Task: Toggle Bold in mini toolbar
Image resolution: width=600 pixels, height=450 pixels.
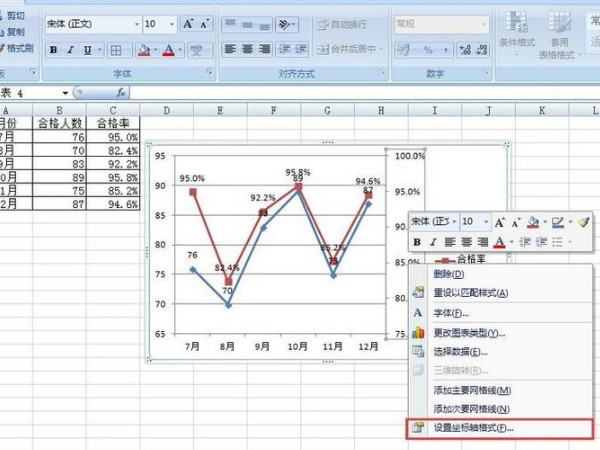Action: click(x=417, y=242)
